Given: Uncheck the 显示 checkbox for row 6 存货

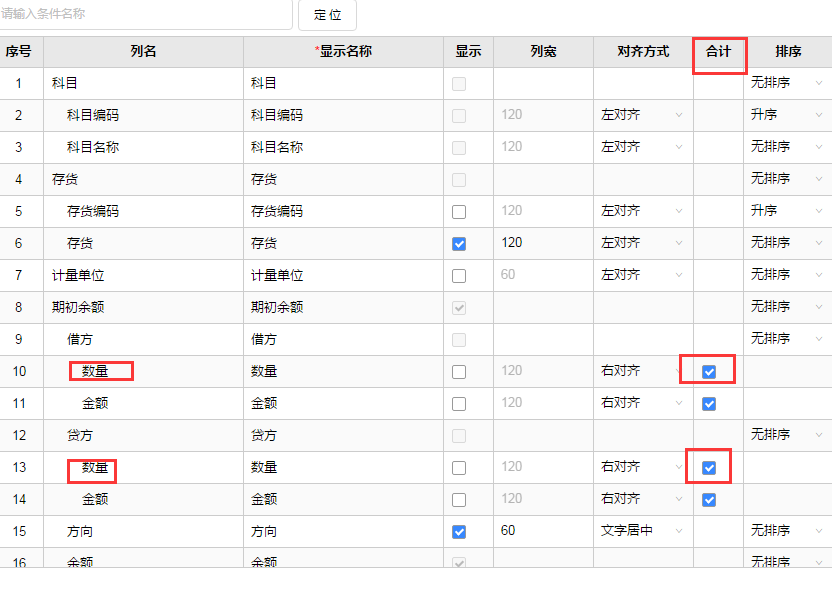Looking at the screenshot, I should (459, 244).
